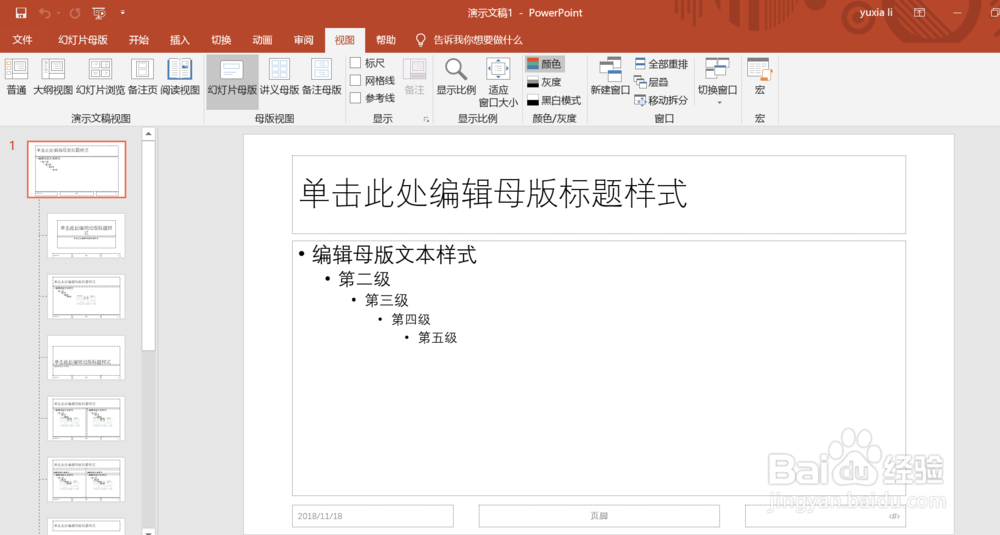Click 新建窗口 new window
1000x535 pixels.
610,77
